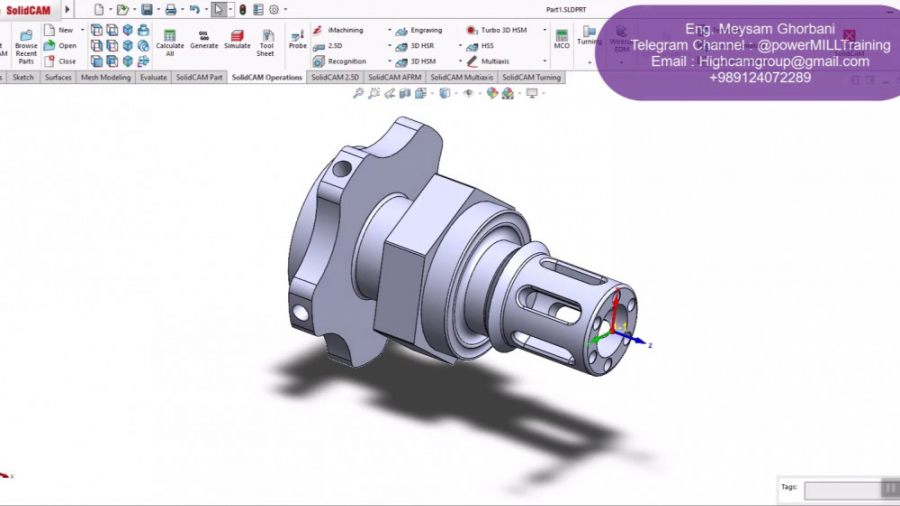The width and height of the screenshot is (900, 506).
Task: Click the Turbo 3D HSM operation
Action: click(x=497, y=30)
